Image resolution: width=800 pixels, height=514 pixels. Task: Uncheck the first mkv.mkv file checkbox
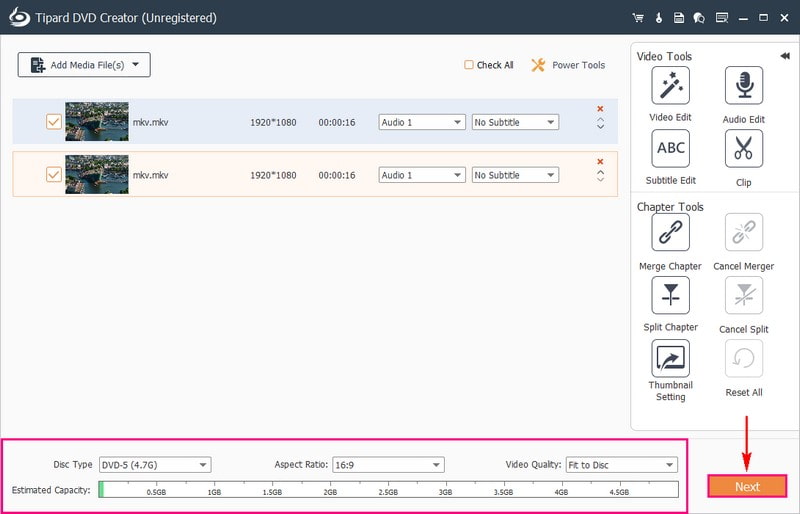coord(54,121)
